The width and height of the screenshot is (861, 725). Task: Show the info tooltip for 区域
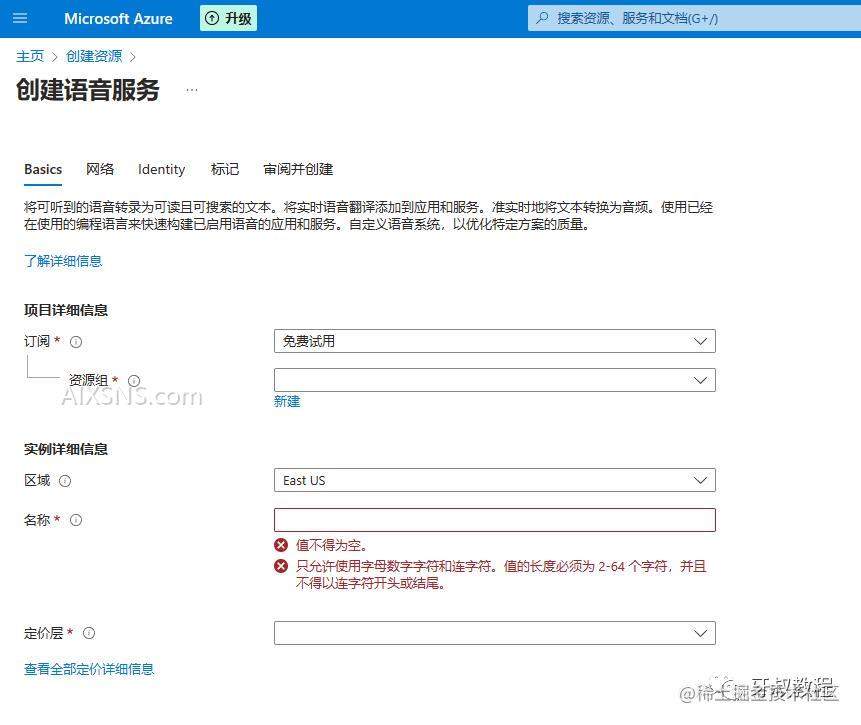(x=66, y=480)
